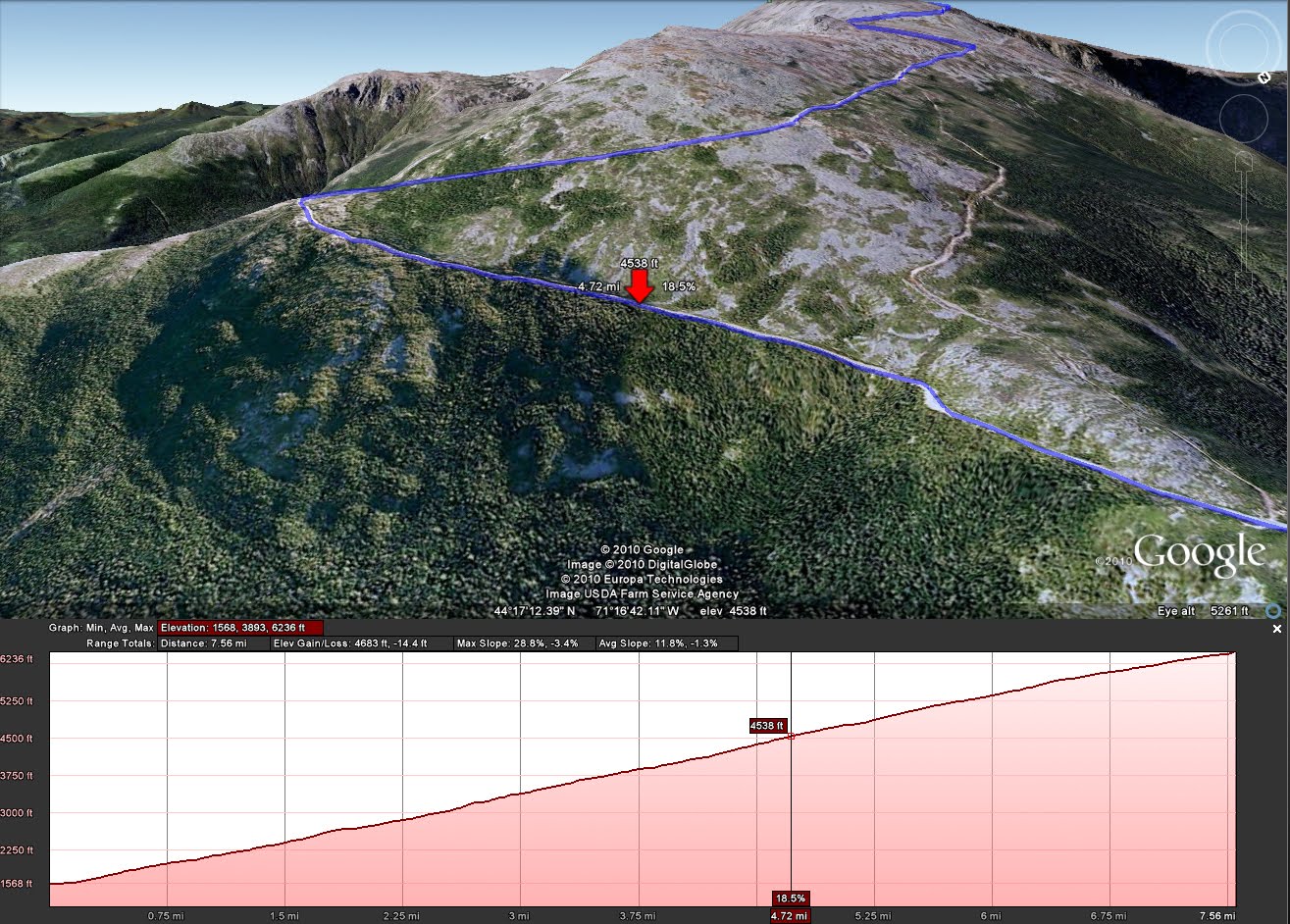Click the Avg Slope range total field
Image resolution: width=1290 pixels, height=924 pixels.
pyautogui.click(x=666, y=643)
